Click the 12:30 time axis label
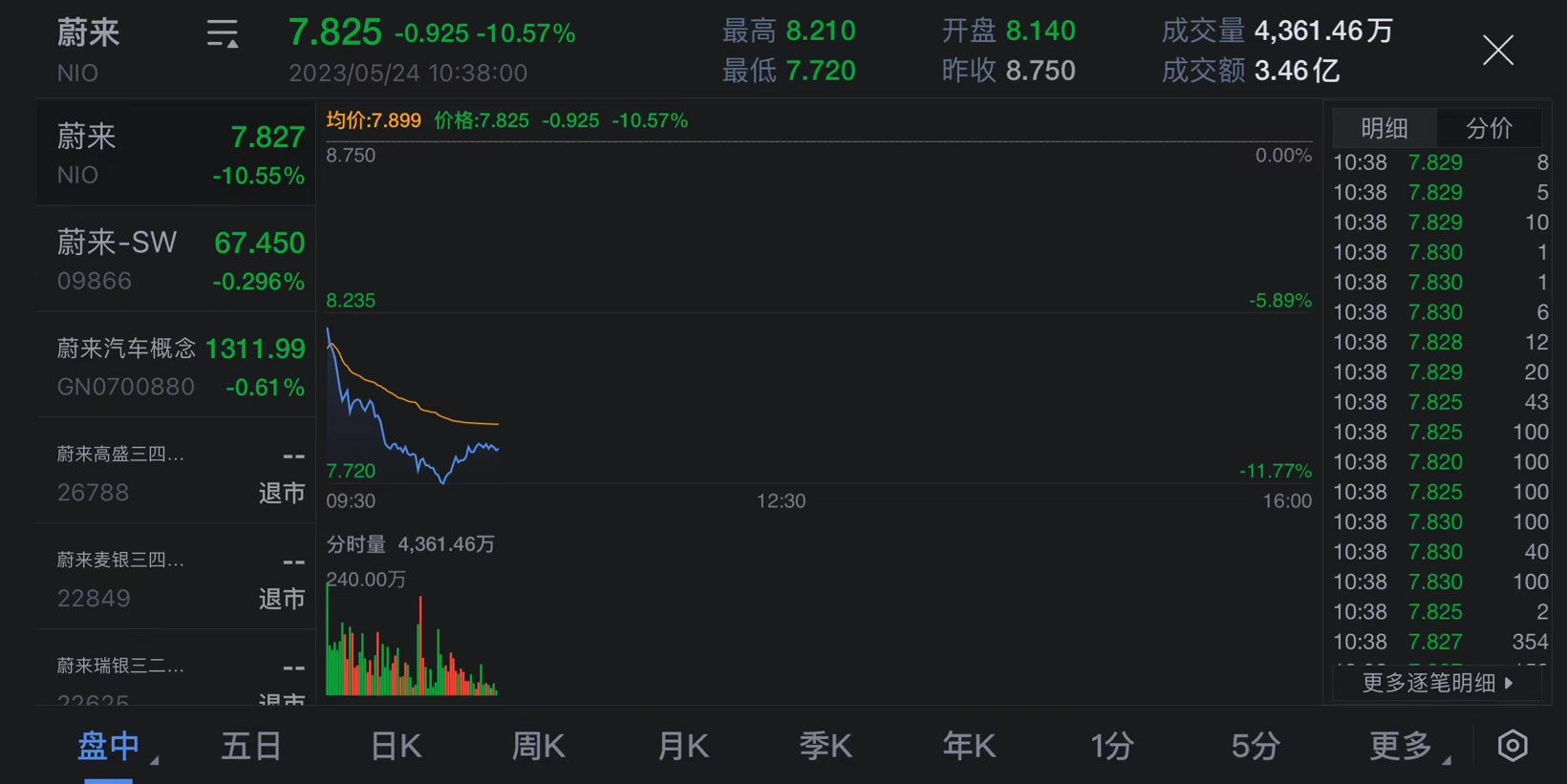The height and width of the screenshot is (784, 1567). [x=781, y=501]
